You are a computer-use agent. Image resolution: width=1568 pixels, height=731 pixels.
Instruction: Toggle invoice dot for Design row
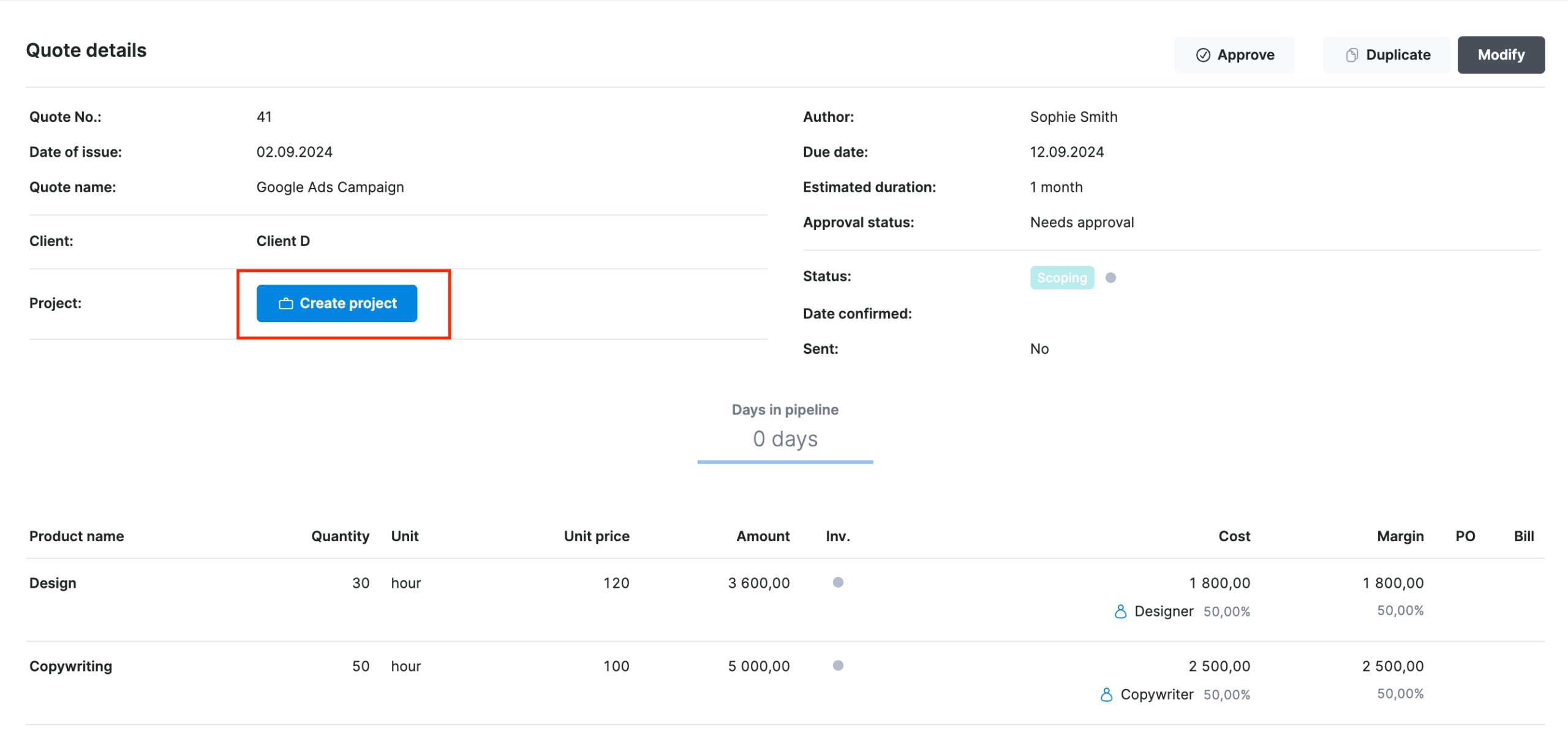[838, 582]
